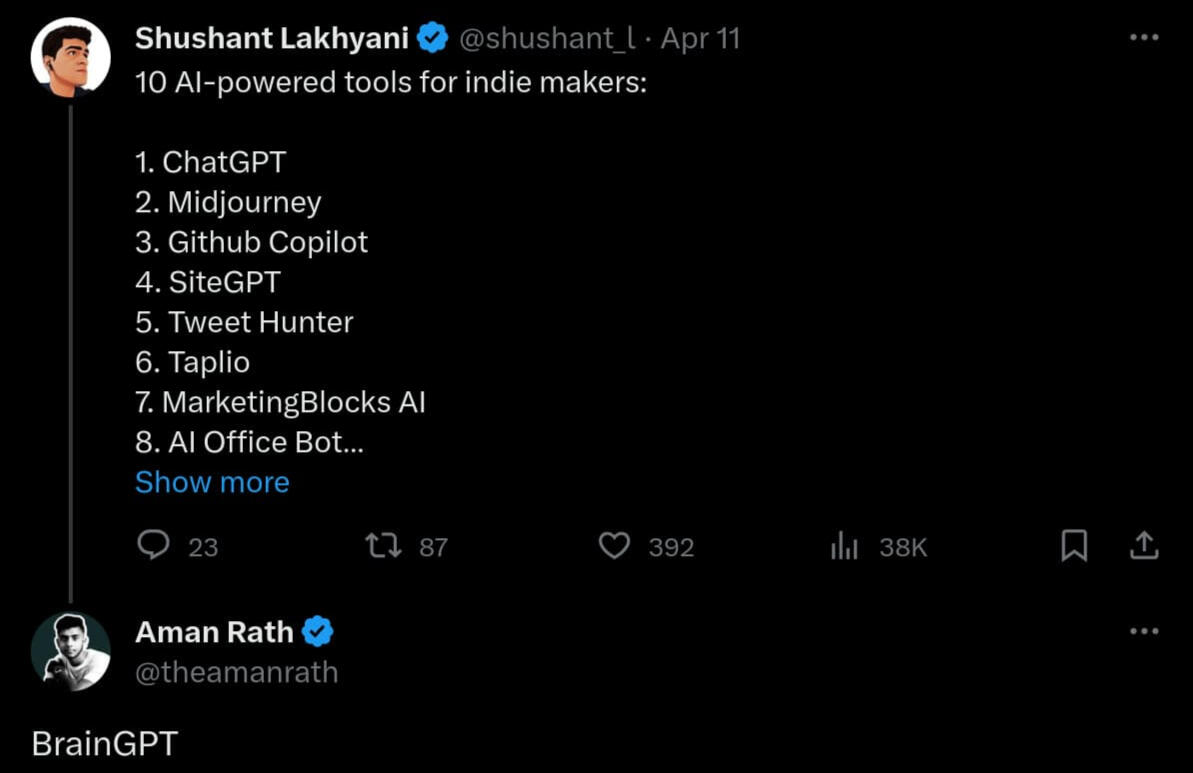Click the reply speech bubble icon

click(x=153, y=545)
